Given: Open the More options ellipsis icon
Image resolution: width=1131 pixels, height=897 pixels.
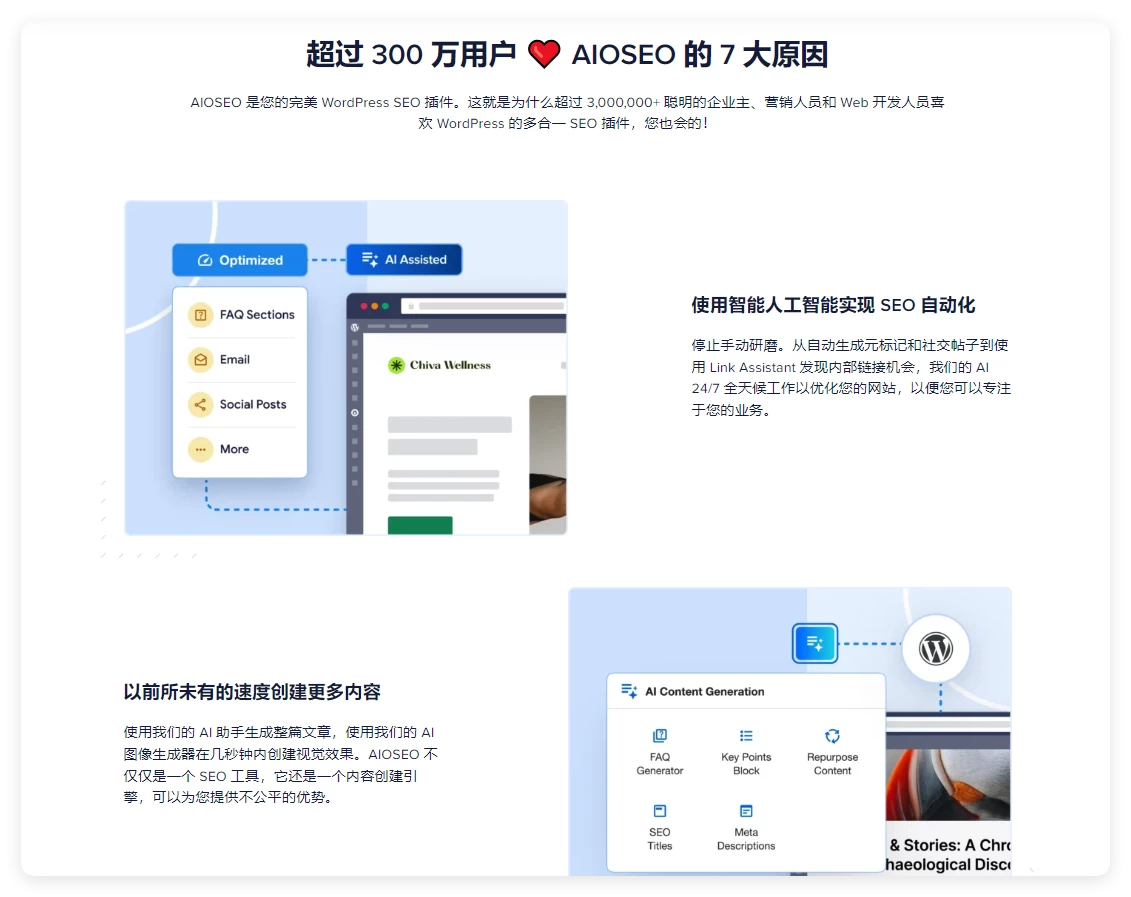Looking at the screenshot, I should click(x=201, y=449).
